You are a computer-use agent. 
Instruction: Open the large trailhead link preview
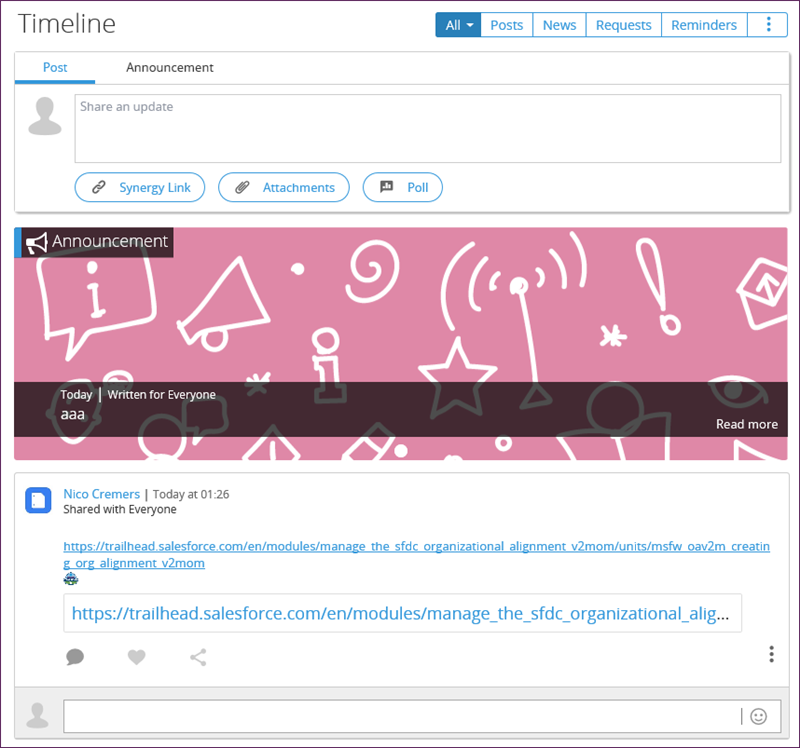click(402, 613)
